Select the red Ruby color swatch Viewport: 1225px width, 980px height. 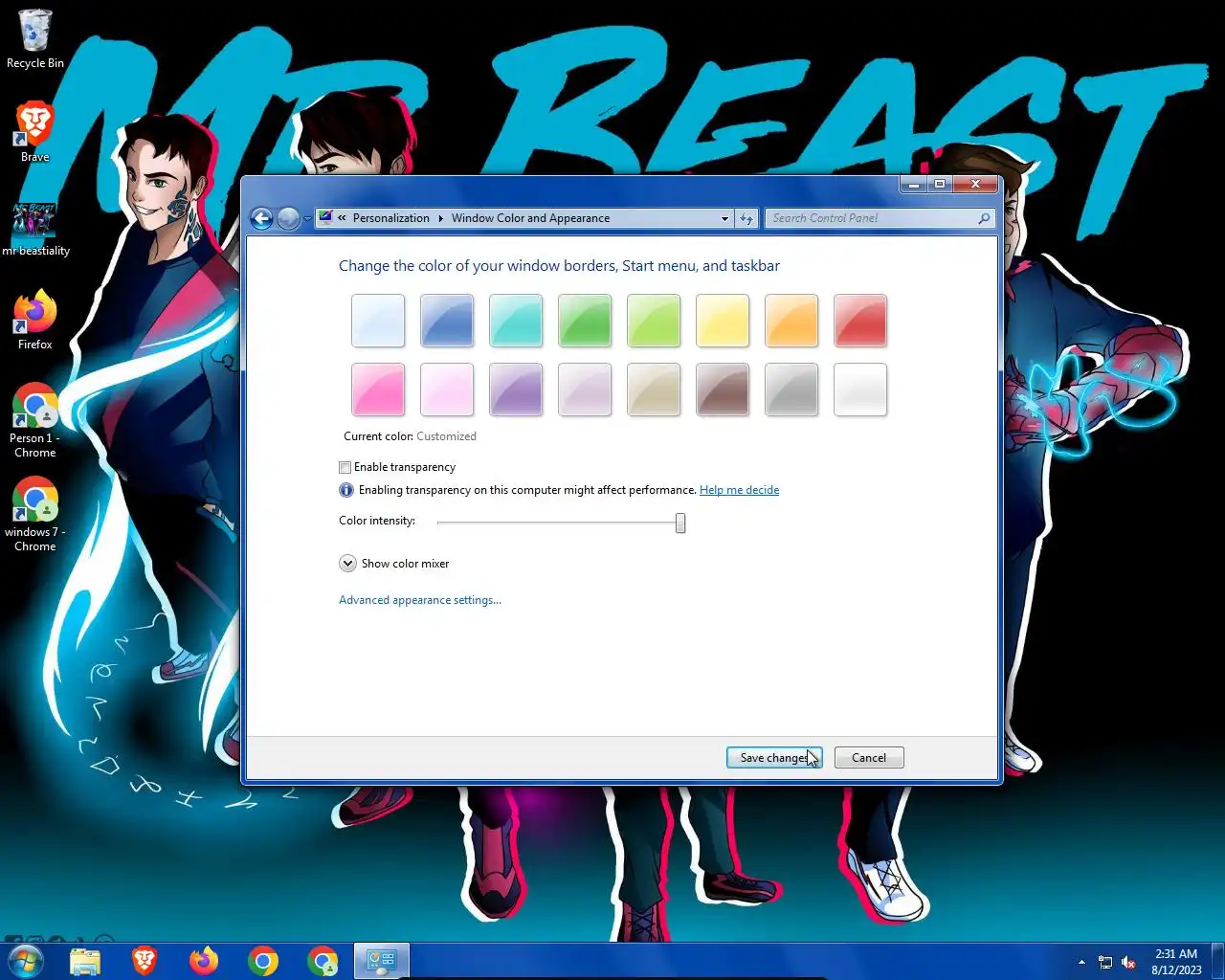coord(860,321)
